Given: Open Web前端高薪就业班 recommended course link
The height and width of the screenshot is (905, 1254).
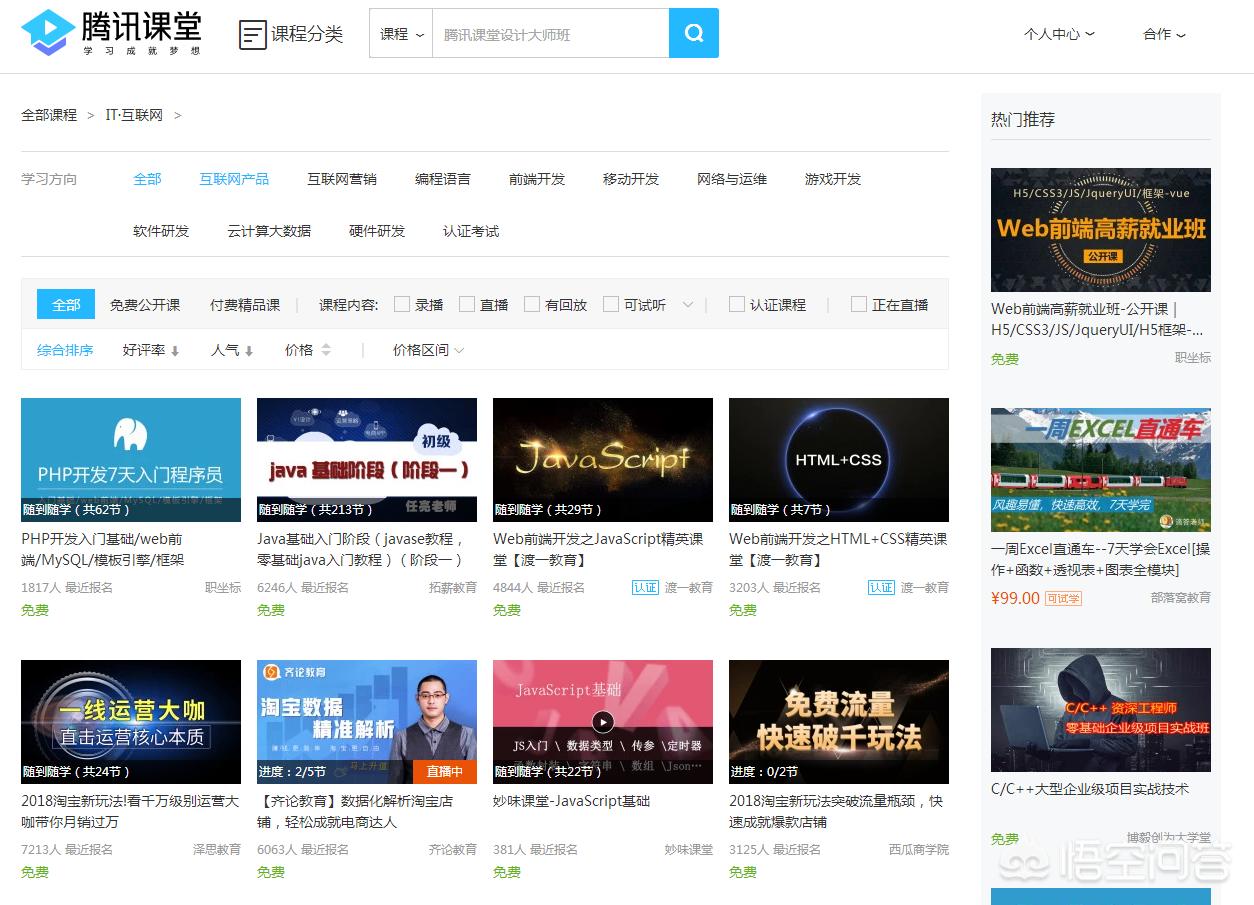Looking at the screenshot, I should pos(1097,319).
